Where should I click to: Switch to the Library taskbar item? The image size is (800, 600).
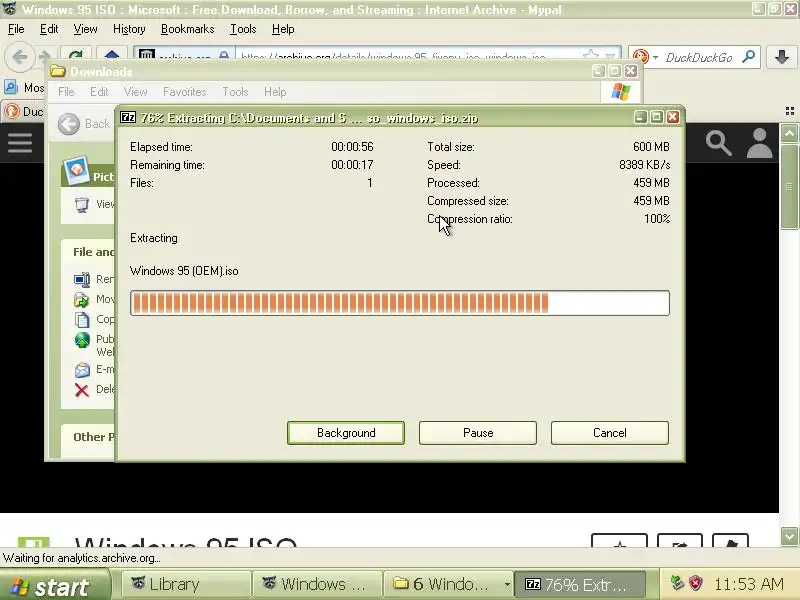pyautogui.click(x=186, y=584)
